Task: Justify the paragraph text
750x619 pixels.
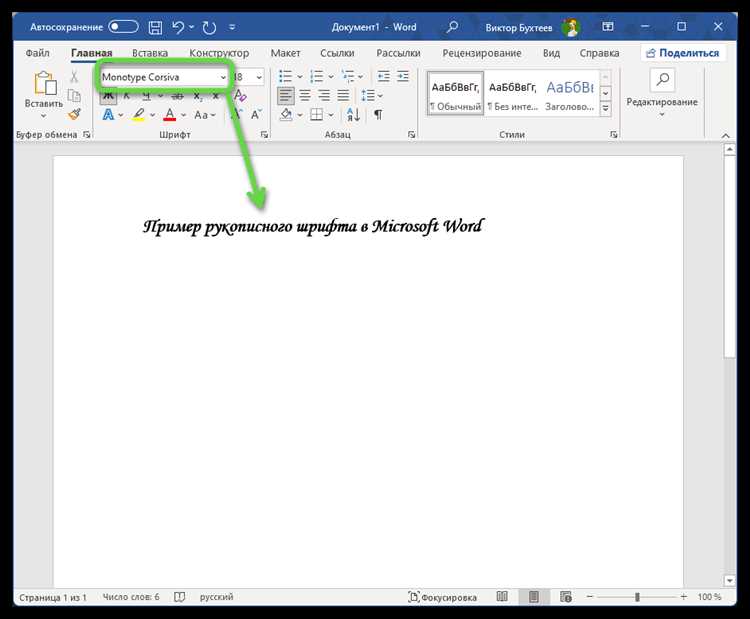Action: [343, 96]
